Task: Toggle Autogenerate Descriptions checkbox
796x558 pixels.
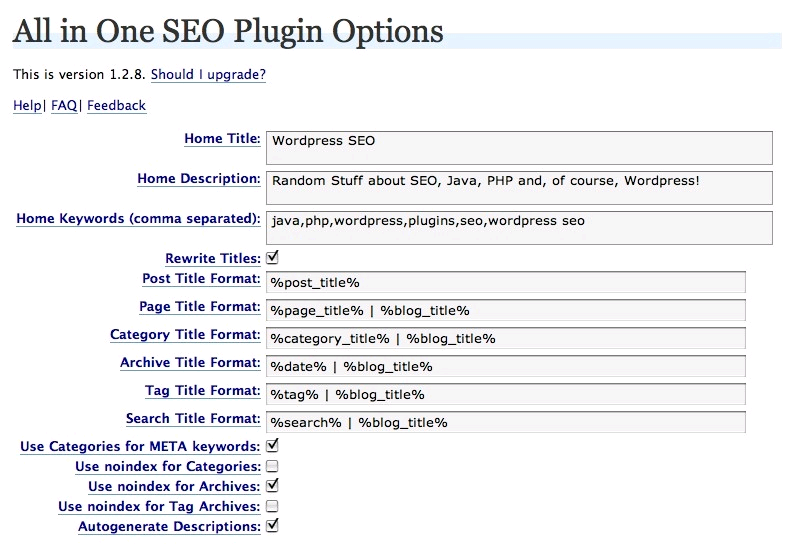Action: pyautogui.click(x=272, y=526)
